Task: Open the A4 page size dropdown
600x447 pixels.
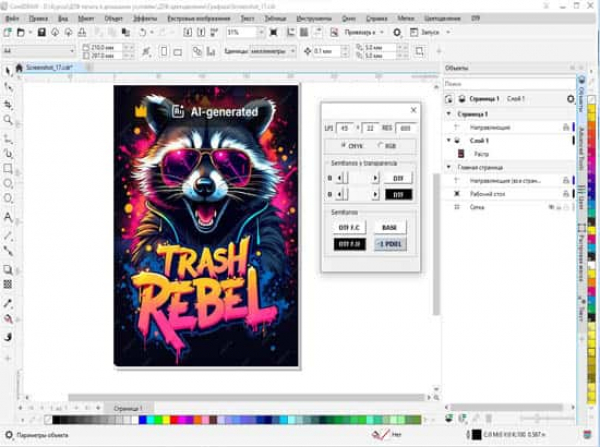Action: click(x=72, y=51)
